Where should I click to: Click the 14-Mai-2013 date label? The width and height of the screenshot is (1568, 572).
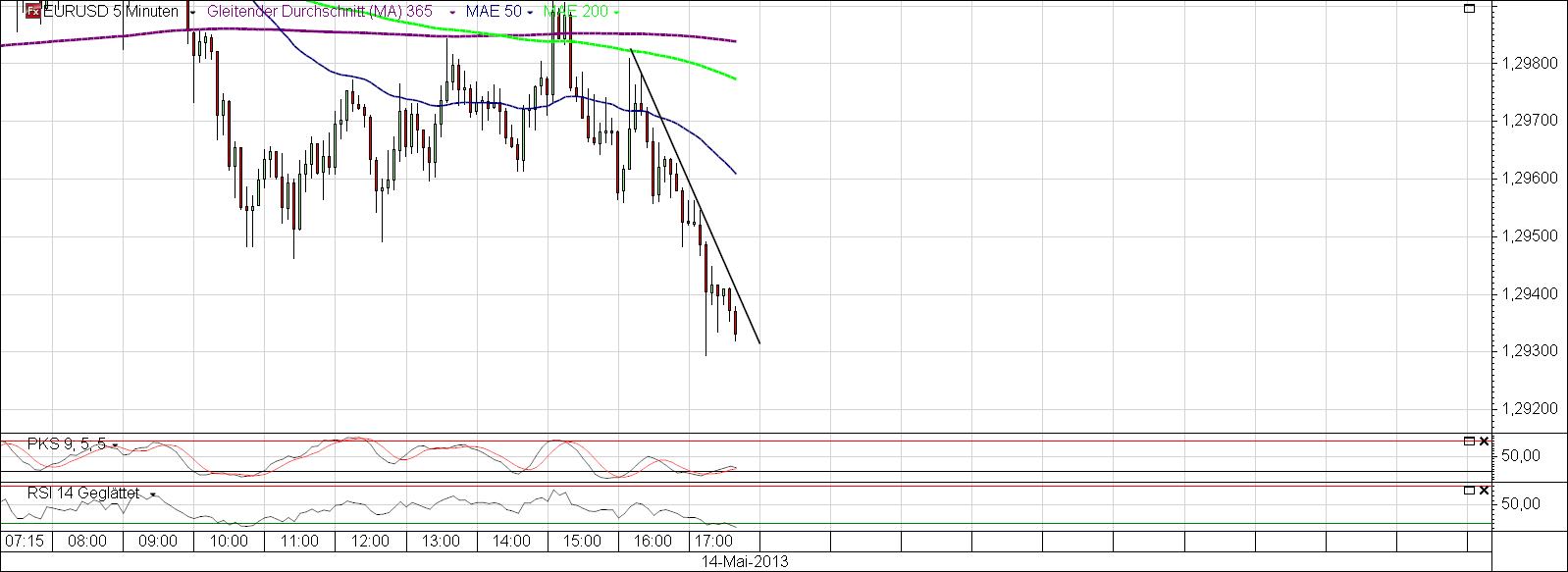coord(745,562)
